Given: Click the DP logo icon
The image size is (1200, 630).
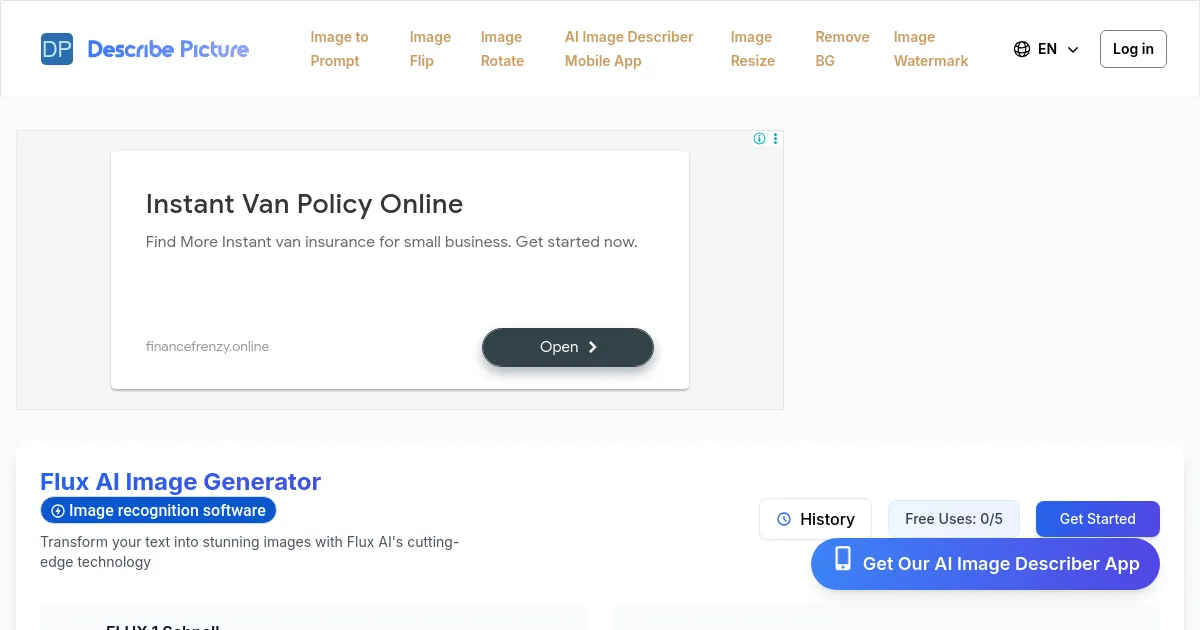Looking at the screenshot, I should 57,49.
